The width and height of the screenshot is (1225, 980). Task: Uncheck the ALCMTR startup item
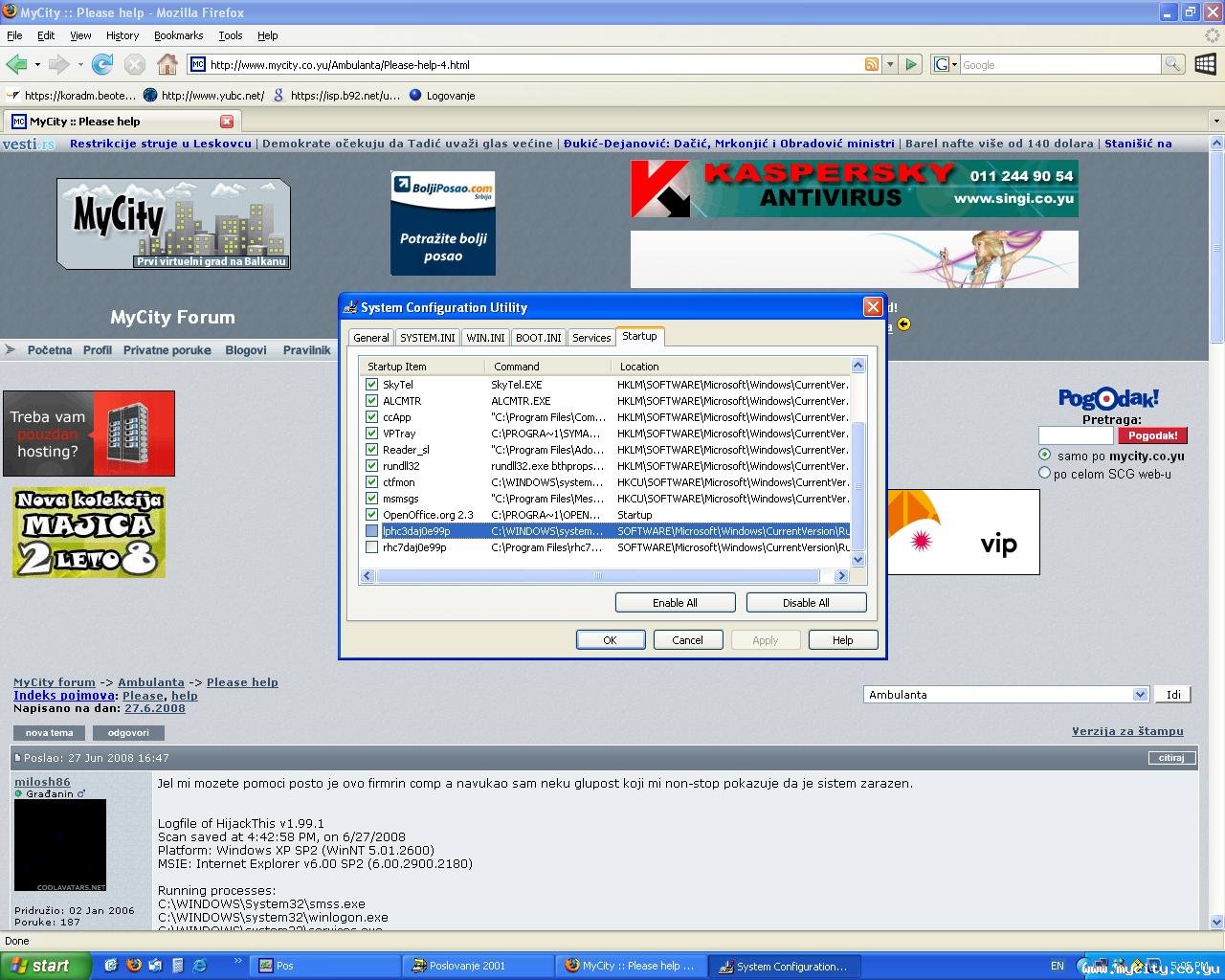[x=372, y=401]
